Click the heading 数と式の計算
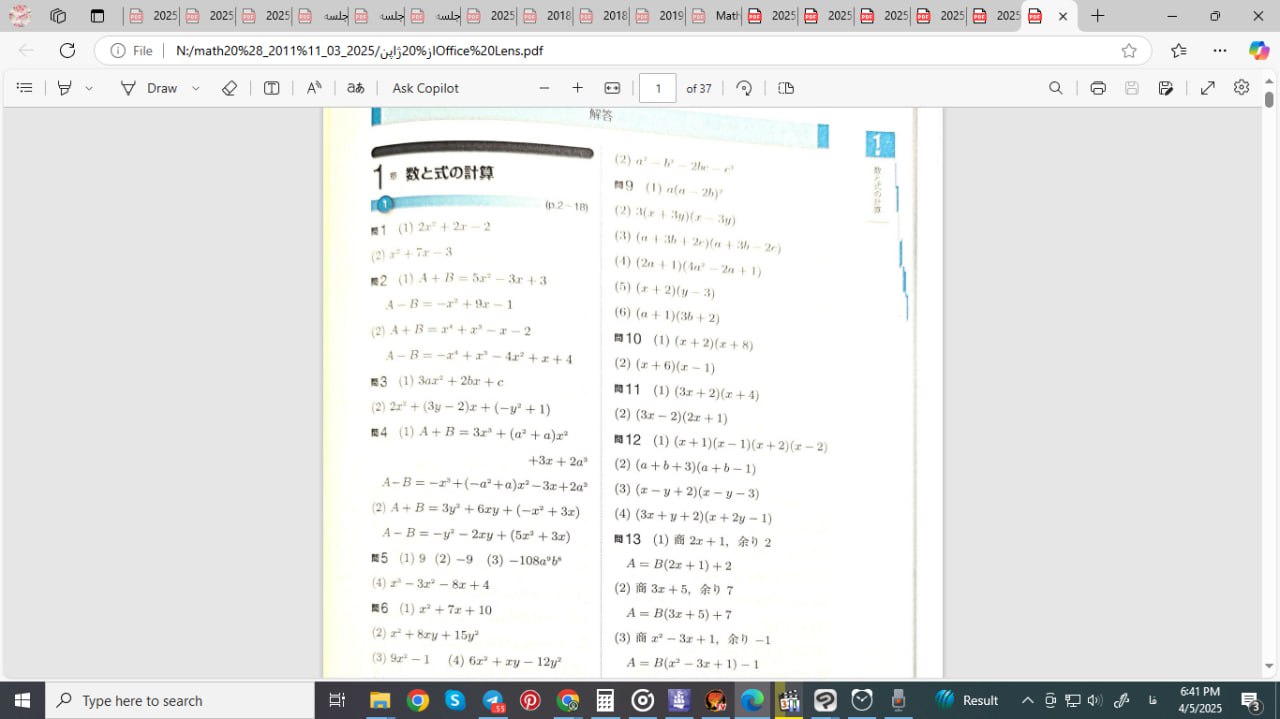Viewport: 1280px width, 719px height. [x=449, y=174]
